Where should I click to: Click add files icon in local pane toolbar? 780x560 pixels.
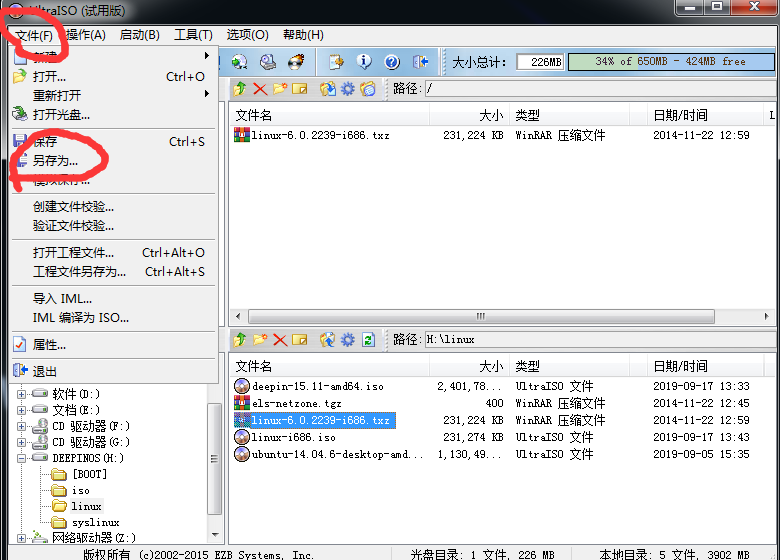coord(327,340)
